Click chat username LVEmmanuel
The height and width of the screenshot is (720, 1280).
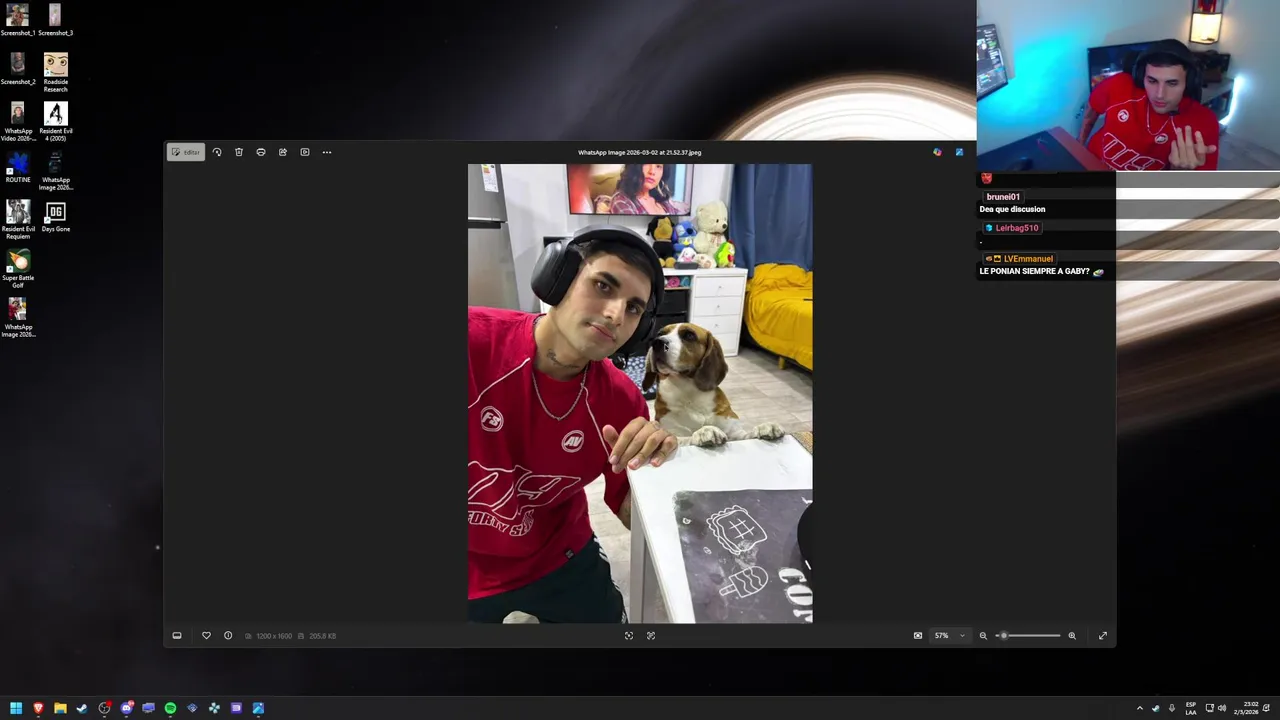(1028, 259)
